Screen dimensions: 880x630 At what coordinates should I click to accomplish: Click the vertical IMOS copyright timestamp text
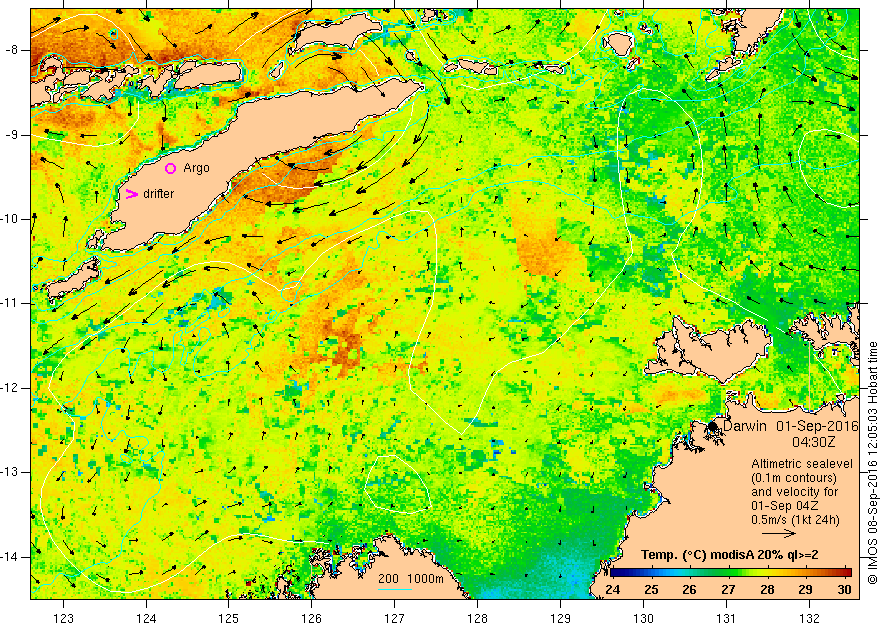(x=872, y=463)
